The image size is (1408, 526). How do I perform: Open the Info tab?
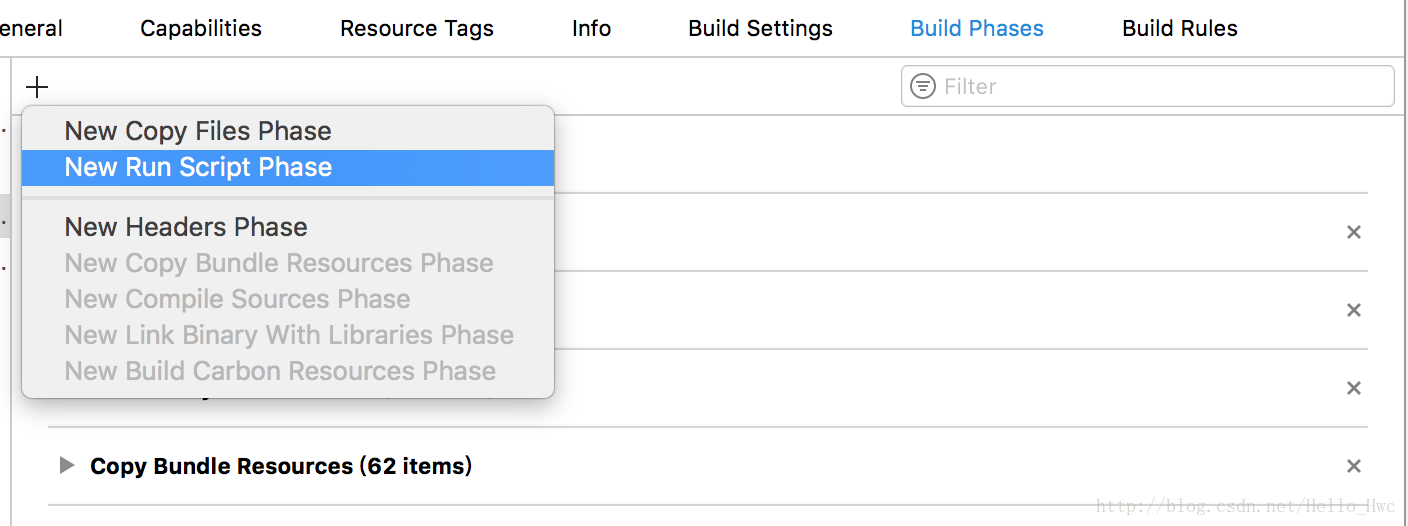tap(591, 28)
